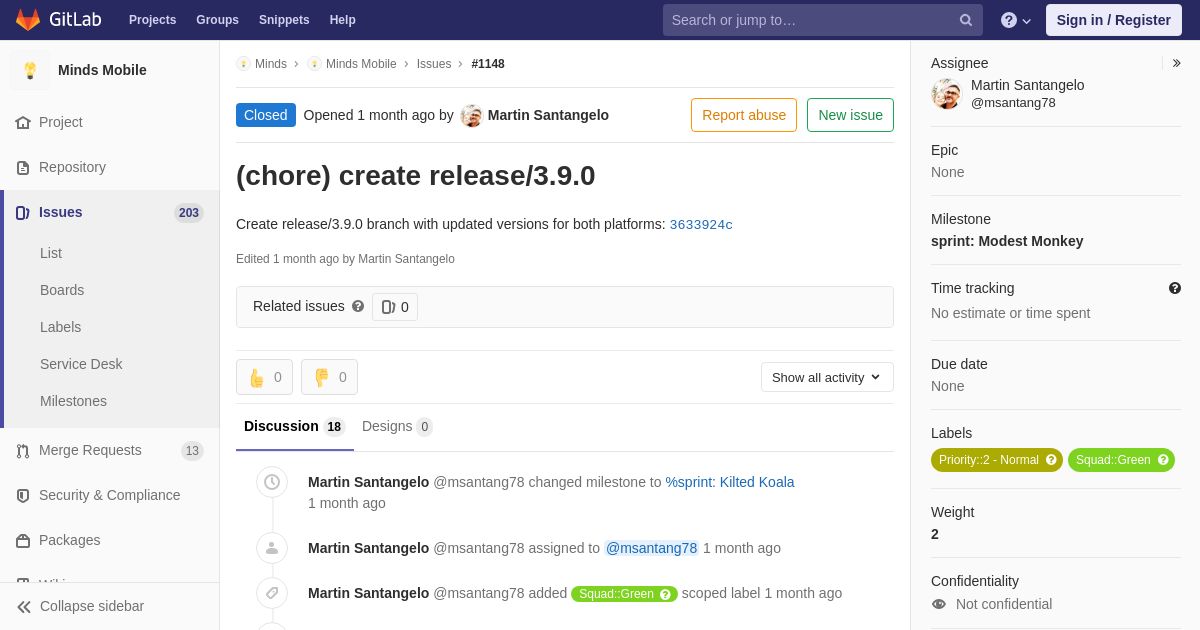Screen dimensions: 1200x630
Task: Click the #1148 breadcrumb link
Action: [x=488, y=64]
